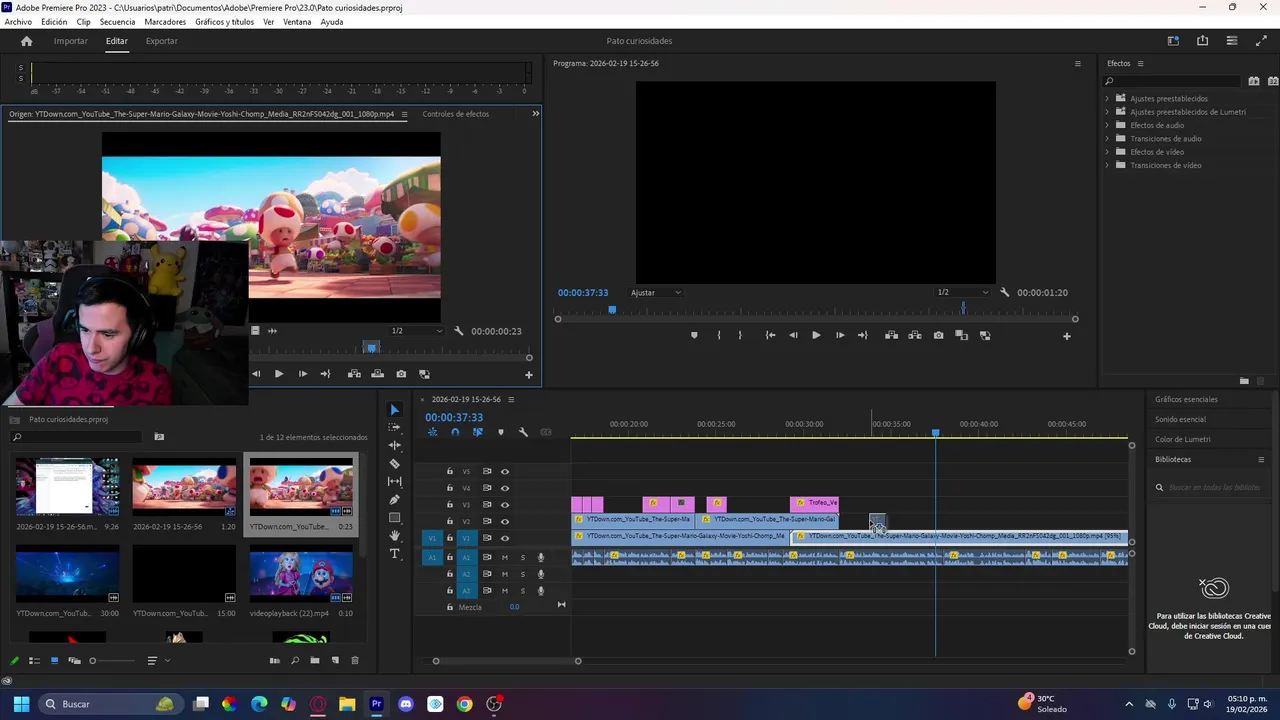Open Program monitor button editor plus

[1066, 336]
